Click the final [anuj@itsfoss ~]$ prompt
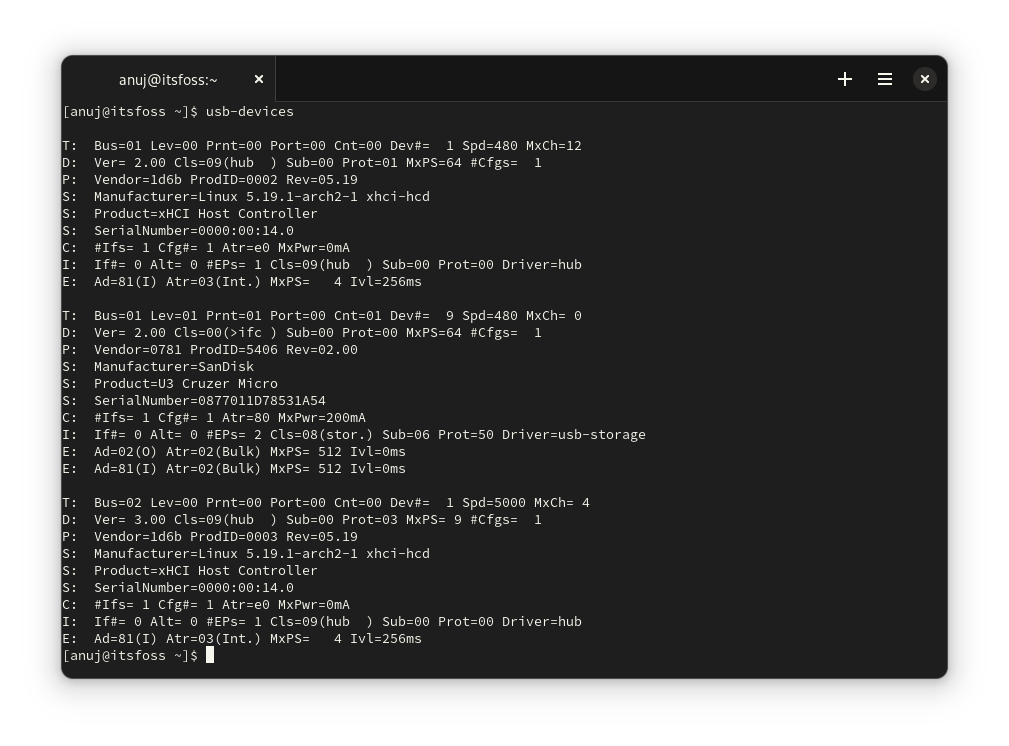The height and width of the screenshot is (746, 1009). click(130, 655)
